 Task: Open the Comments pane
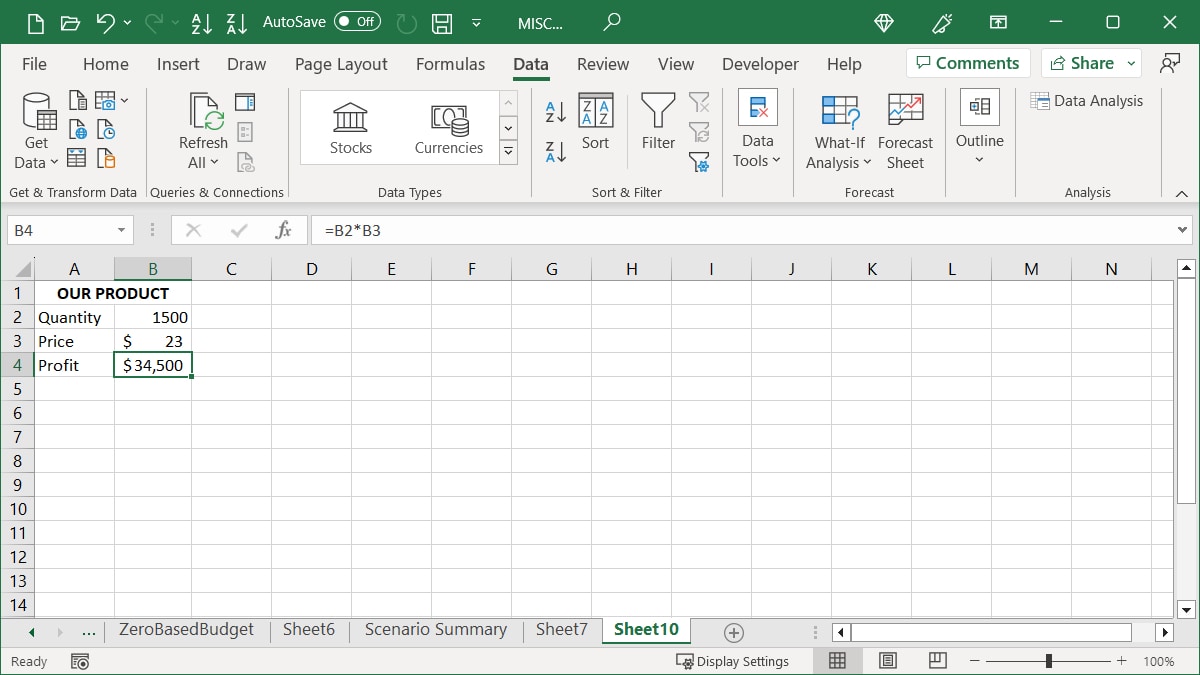pos(967,62)
